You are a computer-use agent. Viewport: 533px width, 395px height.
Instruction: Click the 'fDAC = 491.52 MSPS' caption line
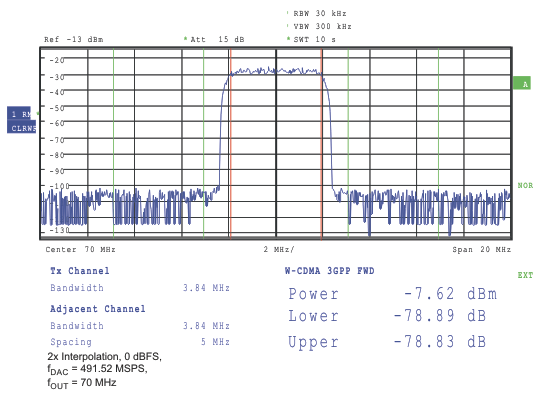[x=97, y=370]
